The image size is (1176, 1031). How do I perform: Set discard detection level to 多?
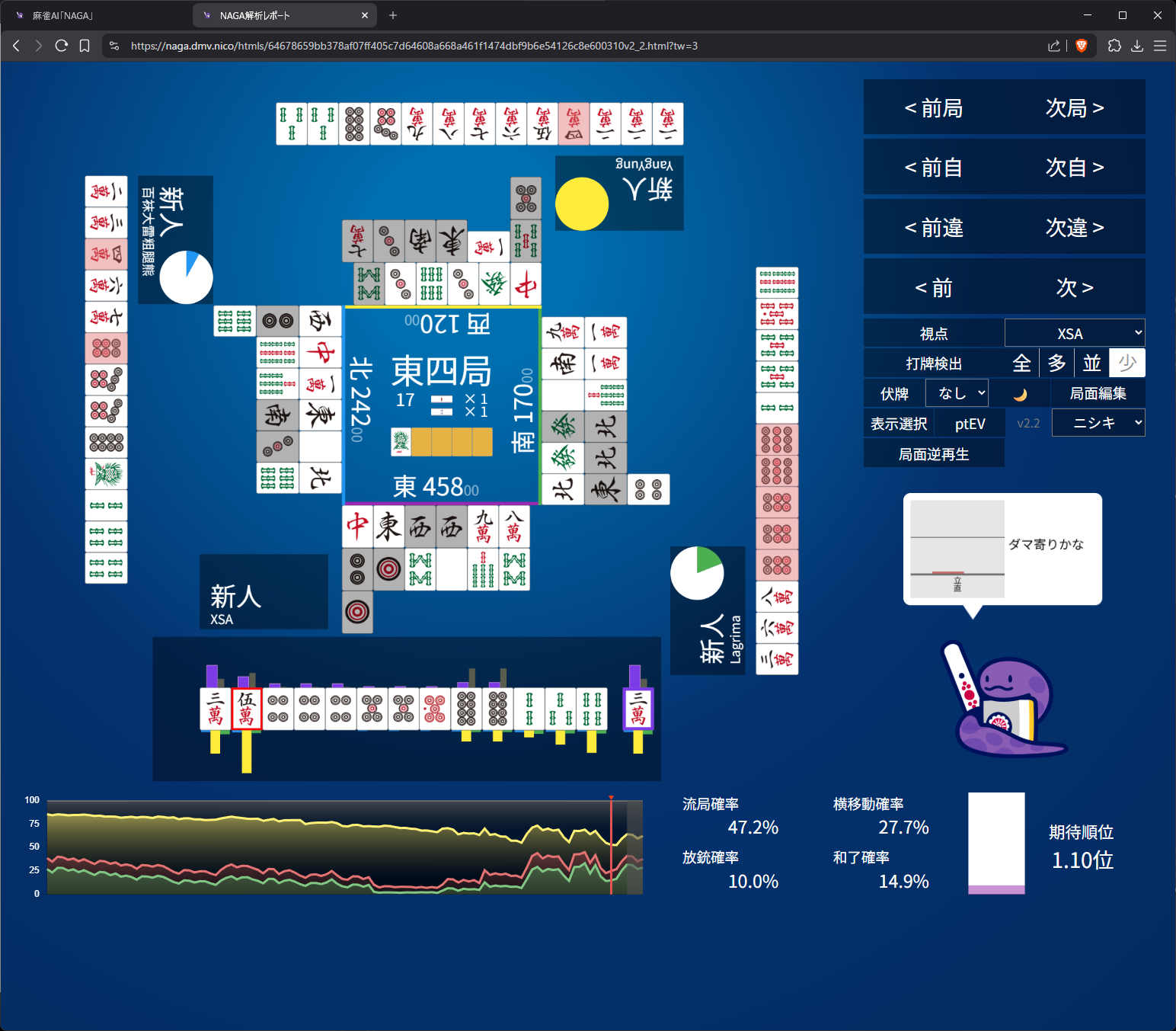click(1056, 363)
